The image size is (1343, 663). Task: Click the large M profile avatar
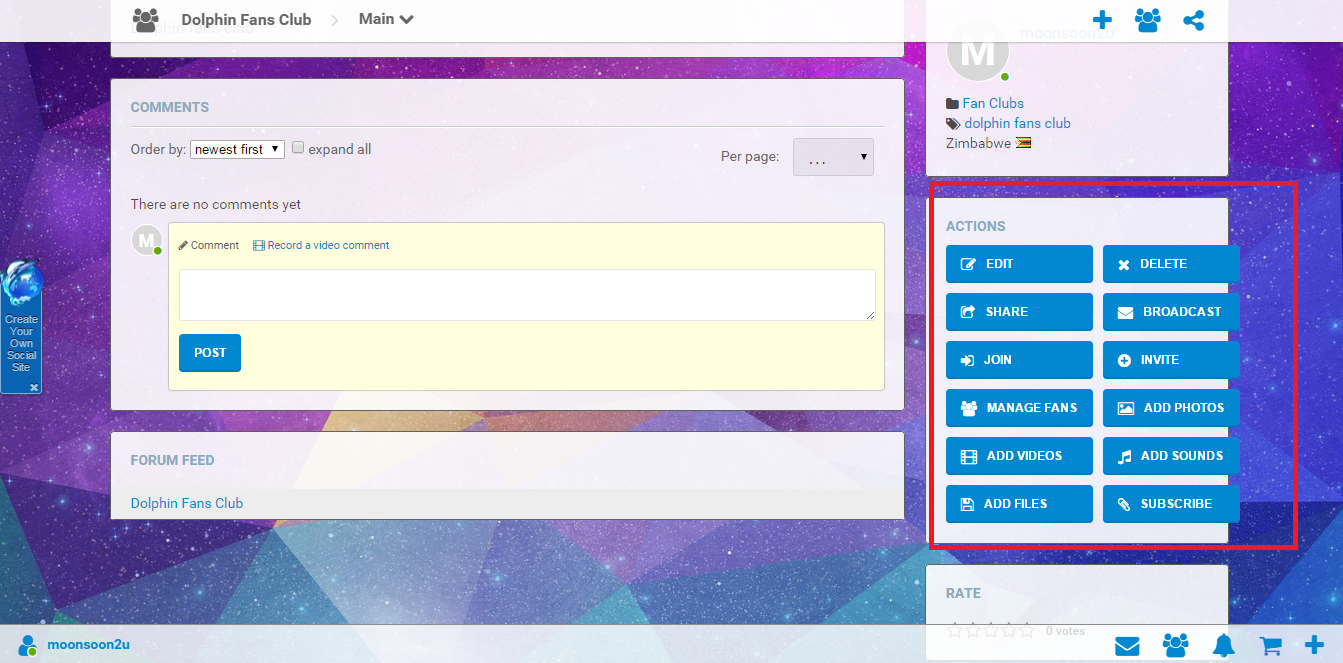[978, 52]
